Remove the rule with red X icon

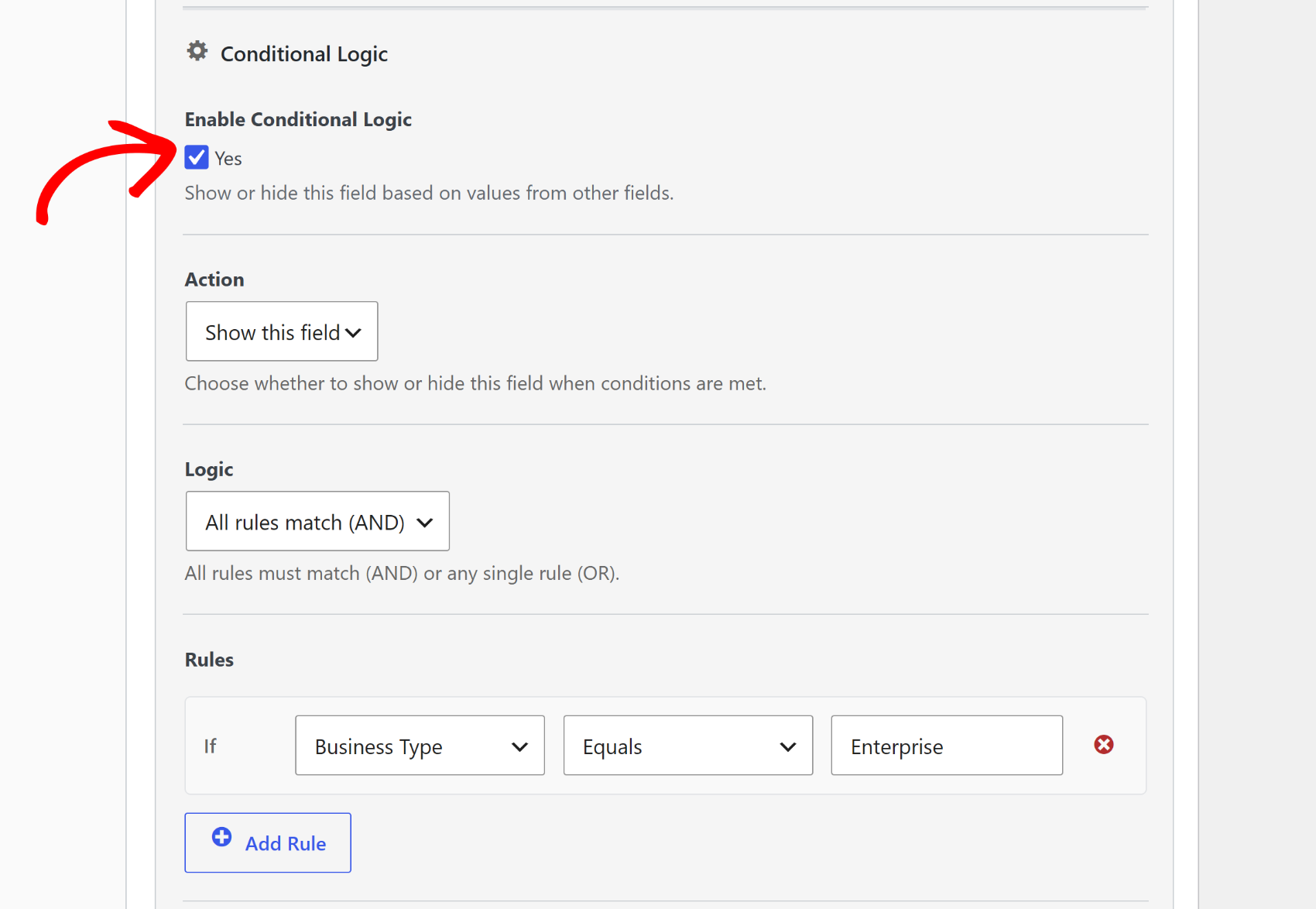pyautogui.click(x=1104, y=745)
